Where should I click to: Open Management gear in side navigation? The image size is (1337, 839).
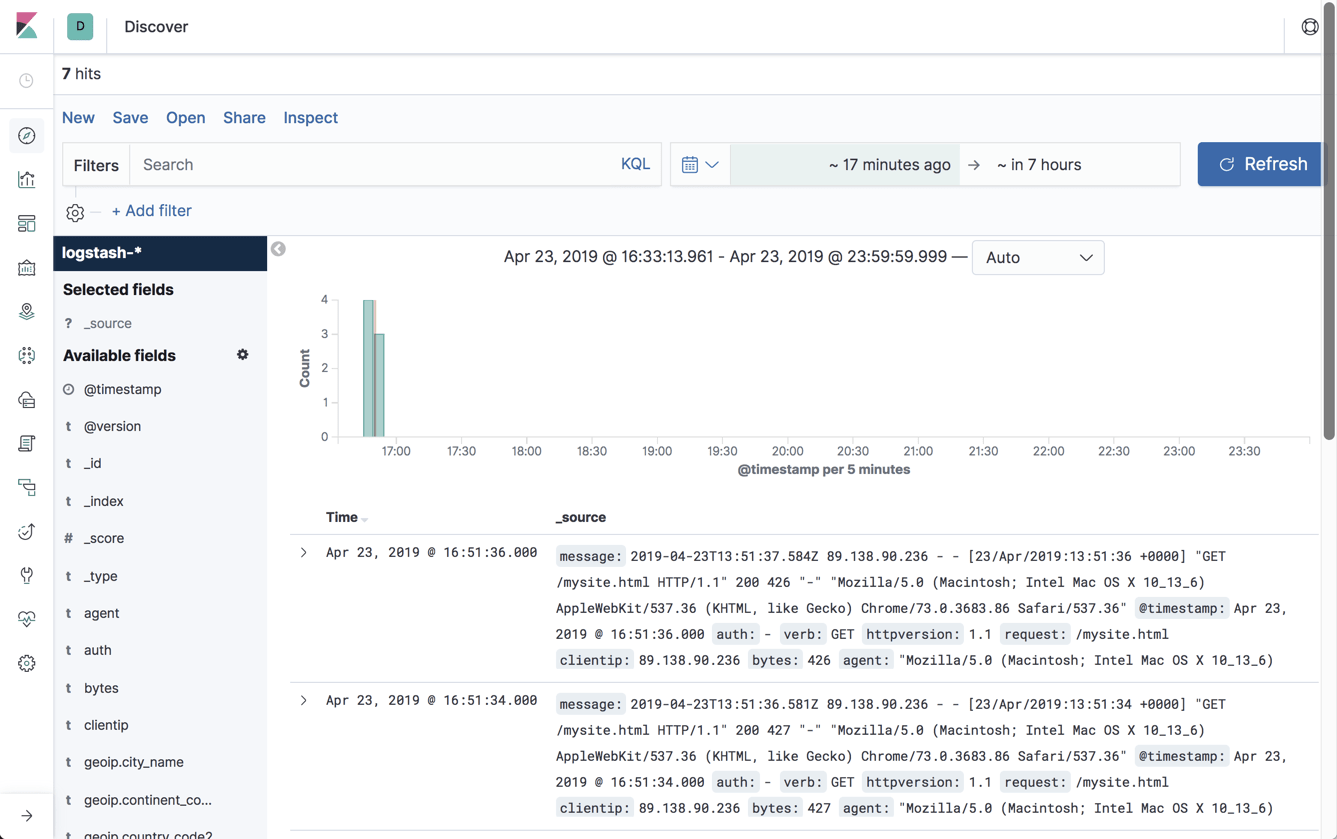click(x=27, y=664)
